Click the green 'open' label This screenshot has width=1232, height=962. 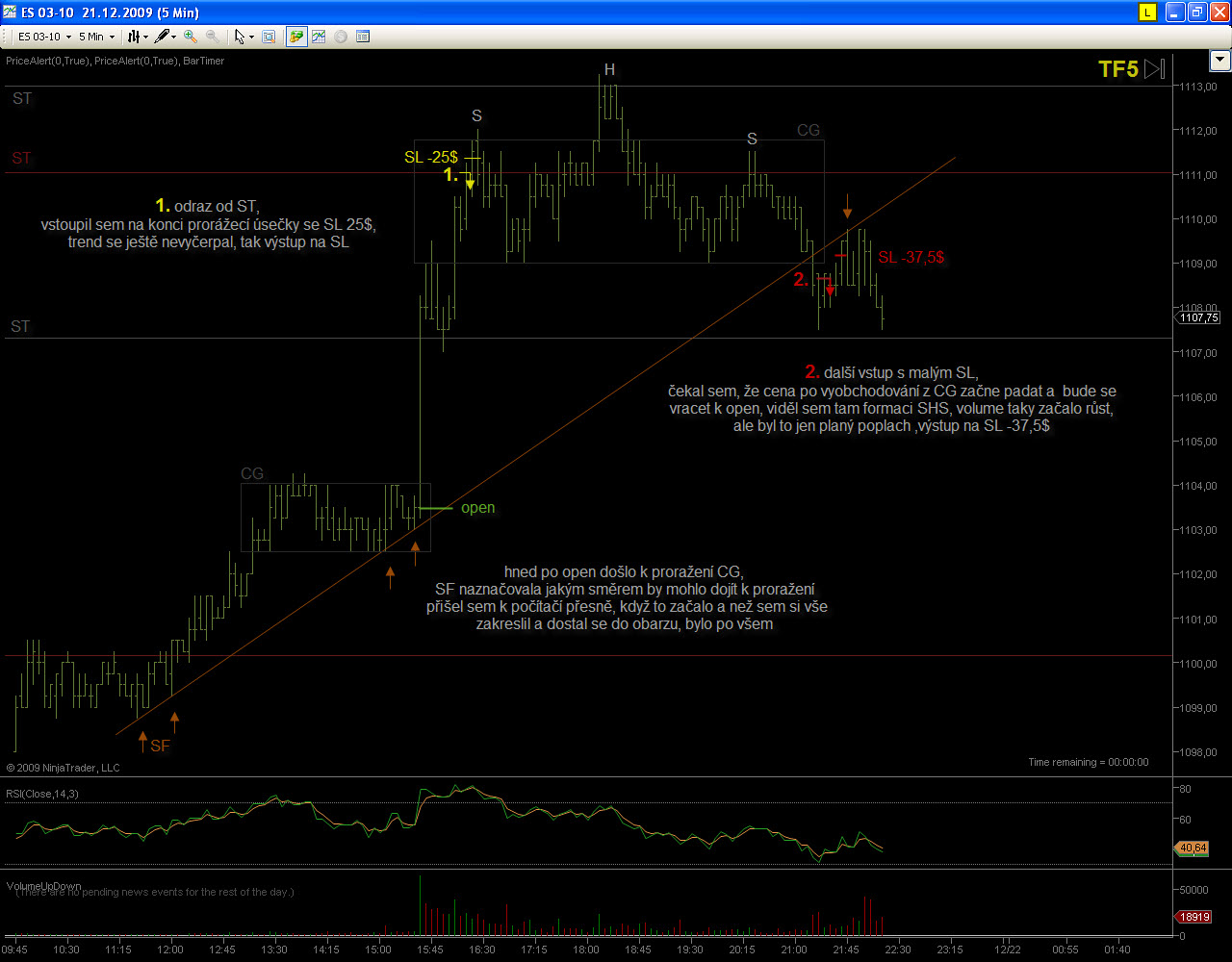click(x=477, y=507)
